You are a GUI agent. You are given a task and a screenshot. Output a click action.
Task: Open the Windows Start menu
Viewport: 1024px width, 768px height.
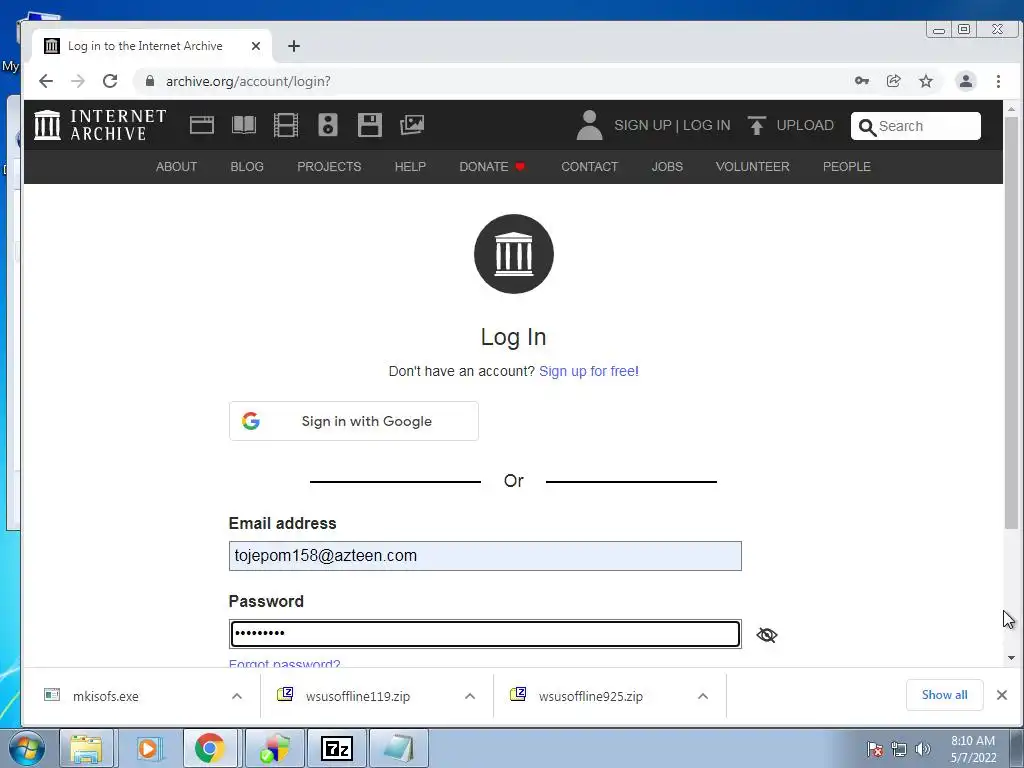27,748
